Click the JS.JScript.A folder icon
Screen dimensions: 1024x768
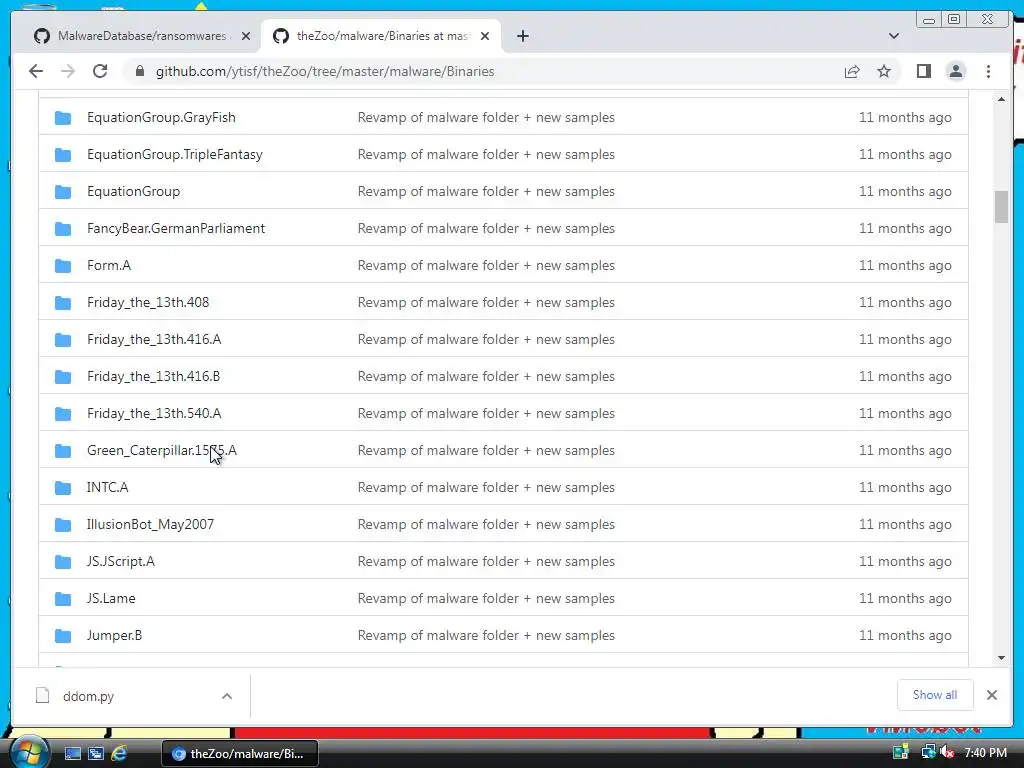pyautogui.click(x=63, y=562)
